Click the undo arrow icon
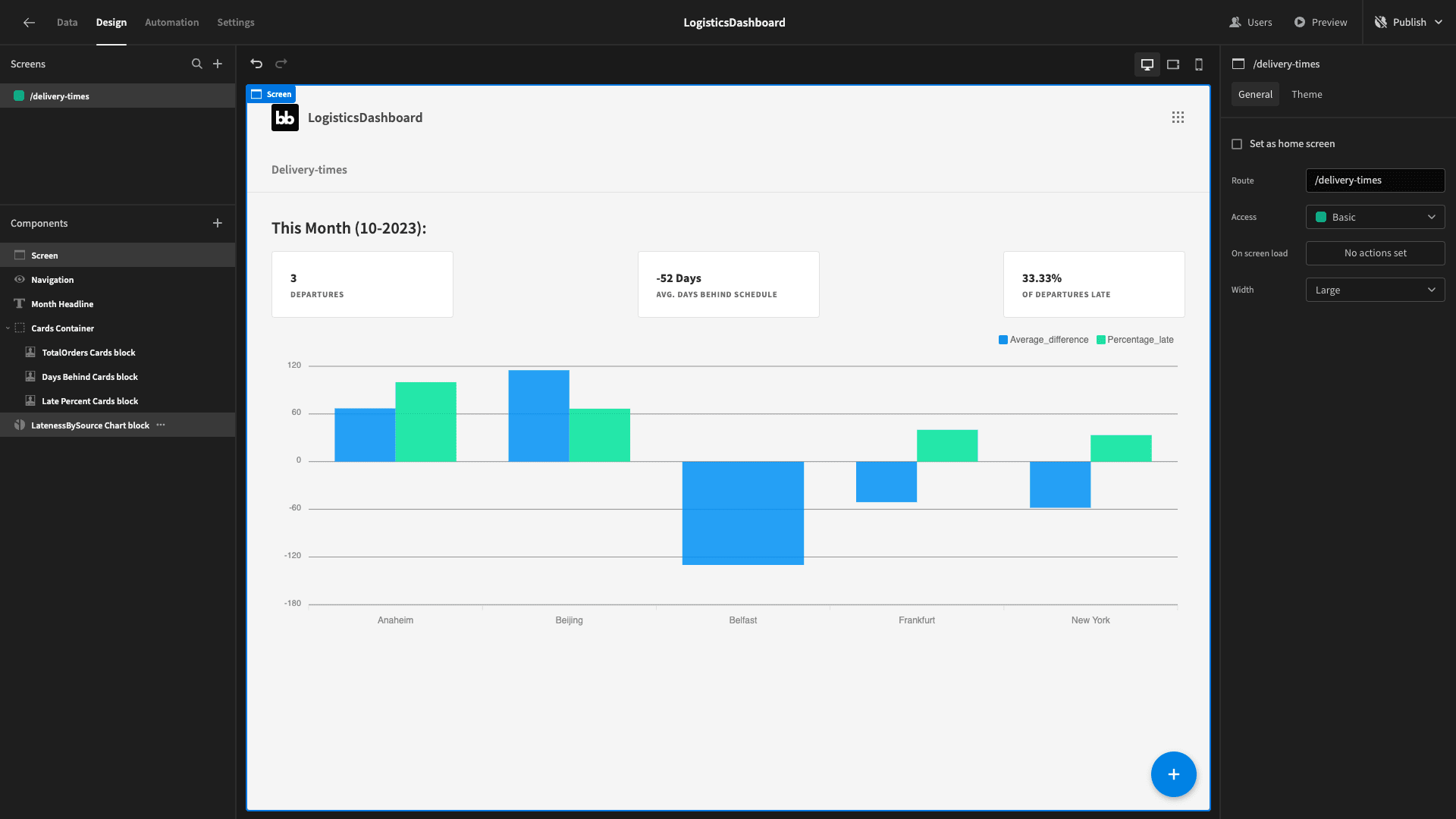Screen dimensions: 1456x819 pyautogui.click(x=256, y=64)
